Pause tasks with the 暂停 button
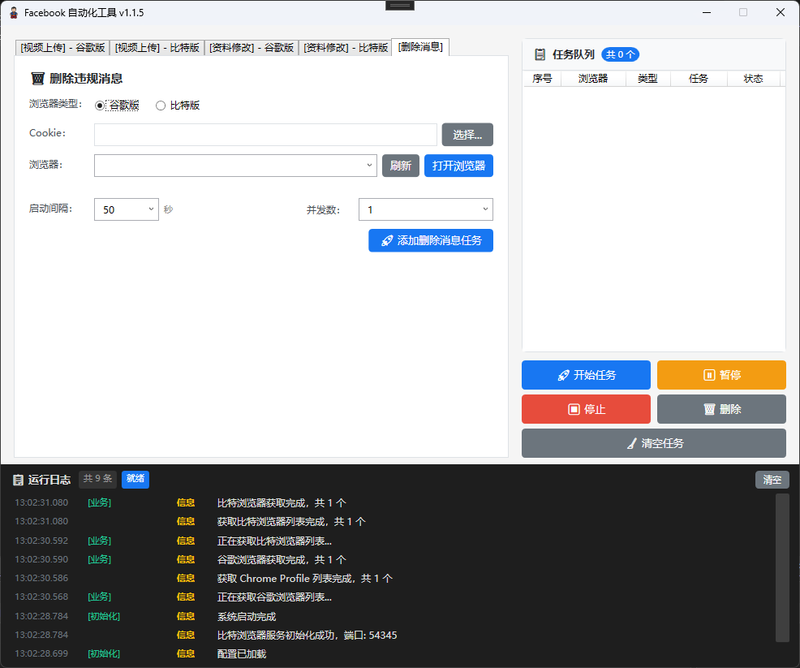 (x=721, y=375)
